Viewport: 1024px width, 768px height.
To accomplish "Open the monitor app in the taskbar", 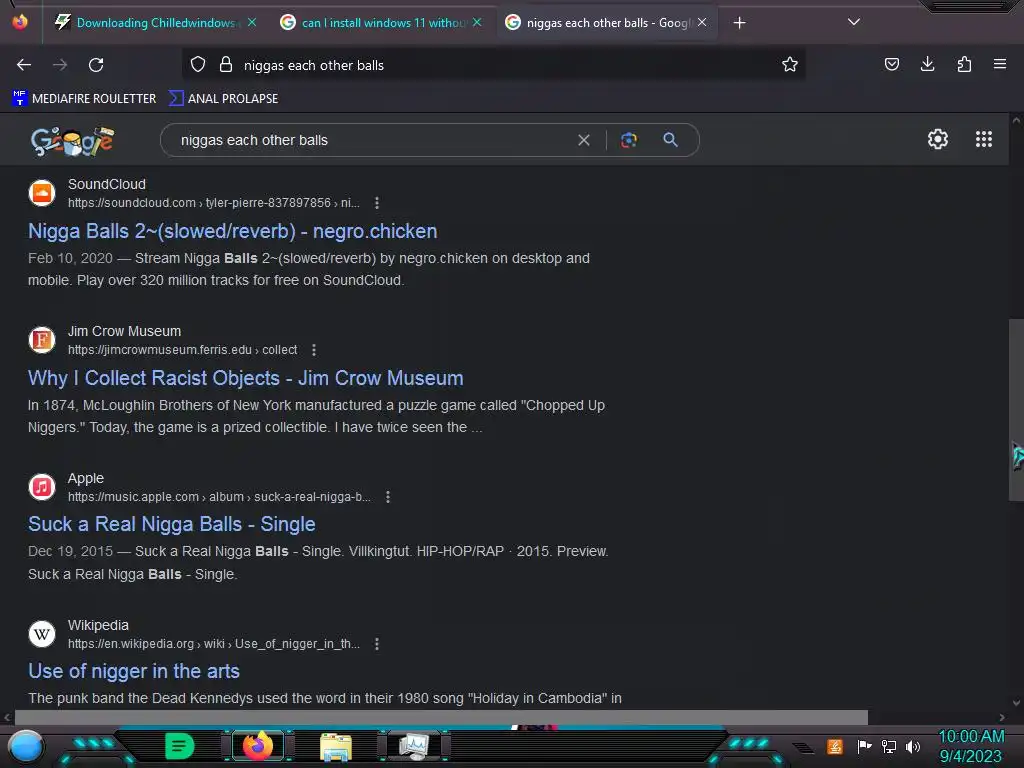I will (x=414, y=746).
